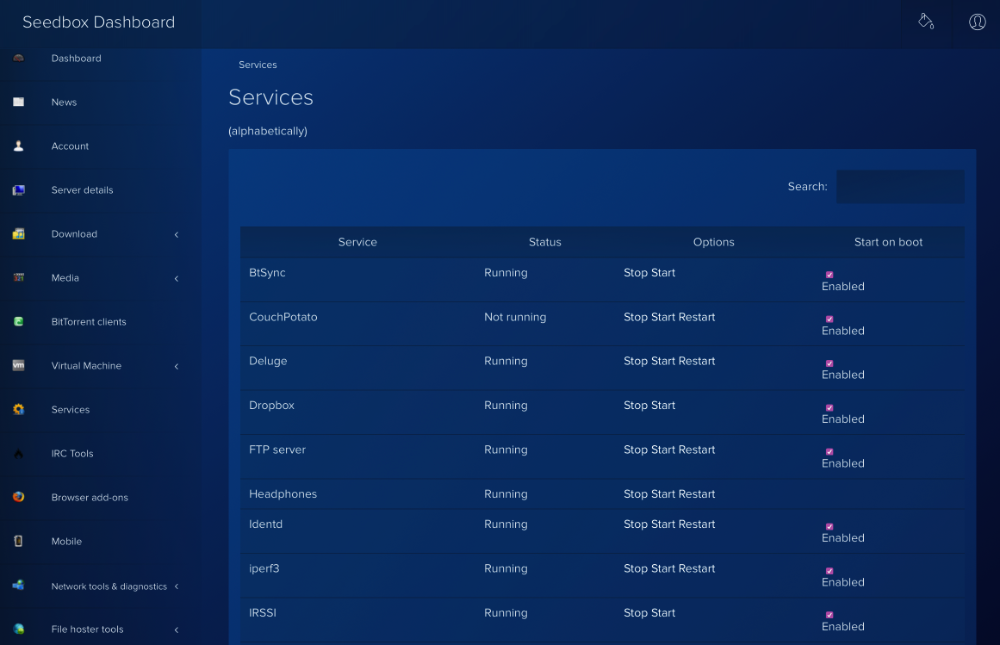This screenshot has width=1000, height=645.
Task: Expand Network tools & diagnostics chevron
Action: point(177,586)
